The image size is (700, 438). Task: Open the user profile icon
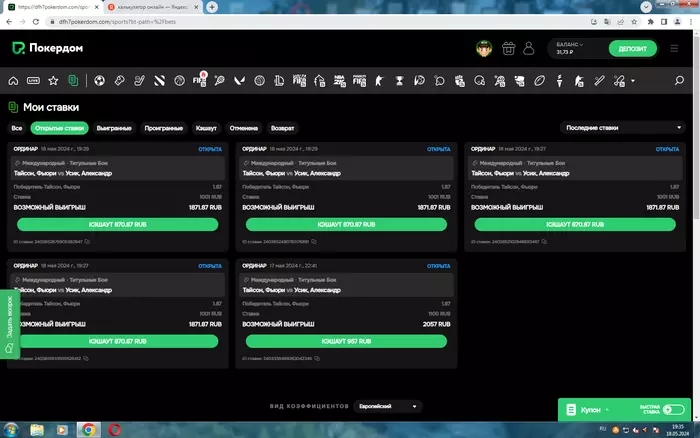pos(529,48)
